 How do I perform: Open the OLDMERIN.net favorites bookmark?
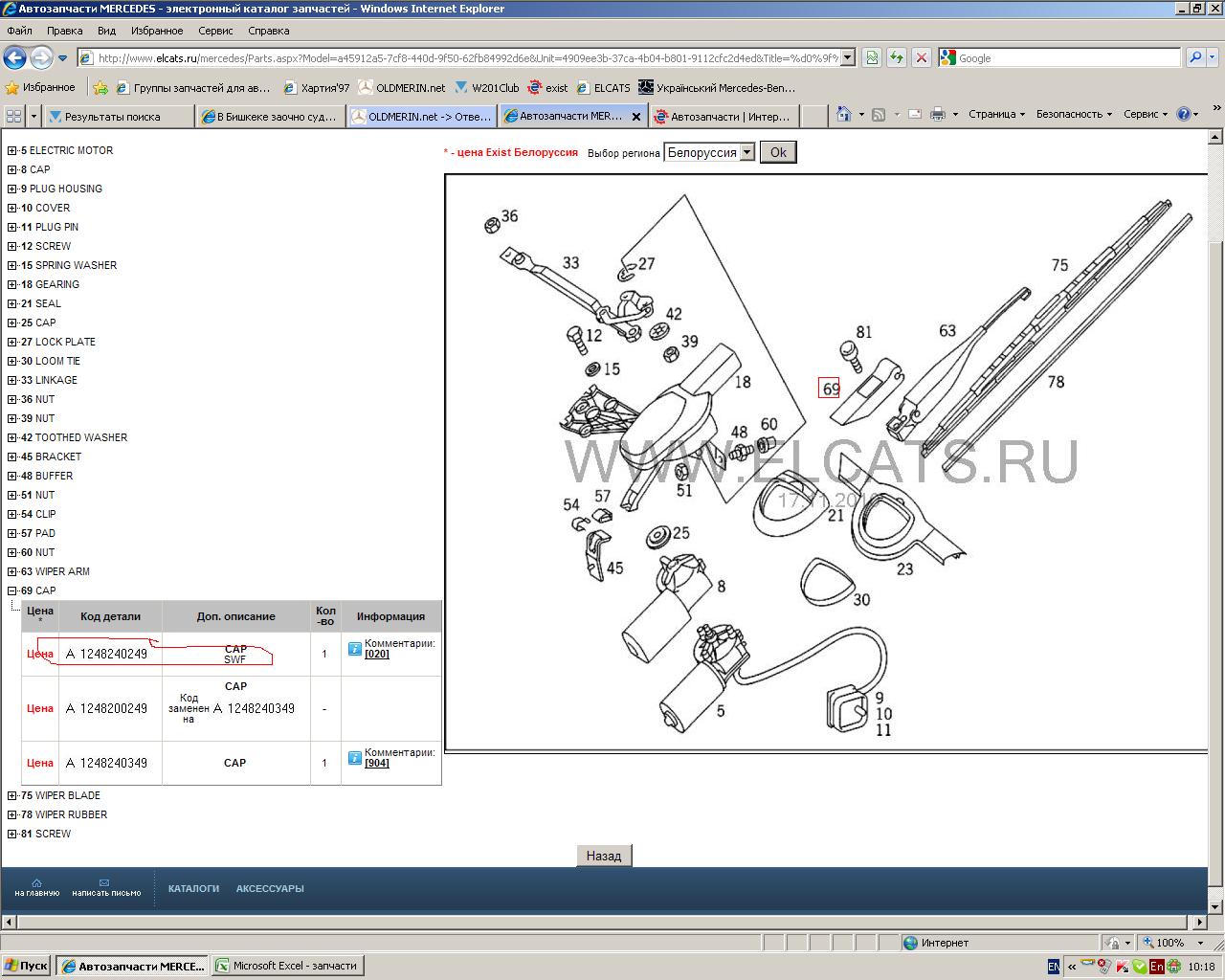click(402, 87)
